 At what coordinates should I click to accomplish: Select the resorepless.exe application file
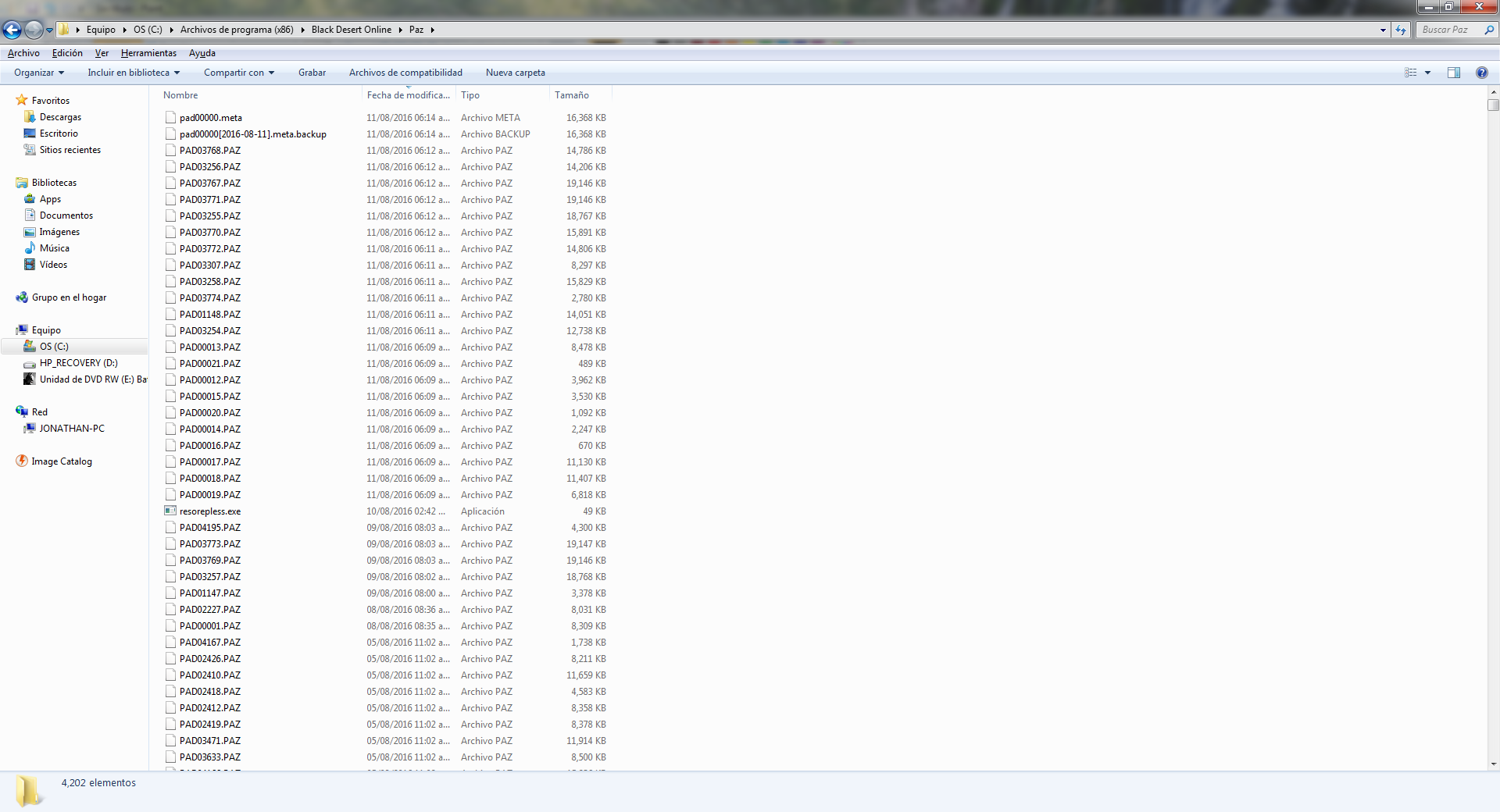point(209,511)
